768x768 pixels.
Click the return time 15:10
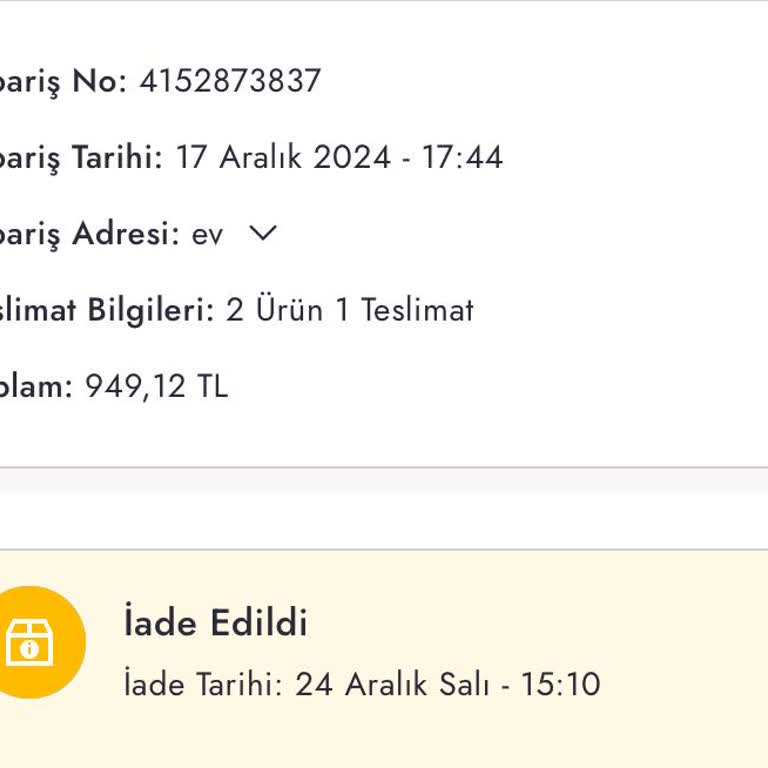[560, 685]
